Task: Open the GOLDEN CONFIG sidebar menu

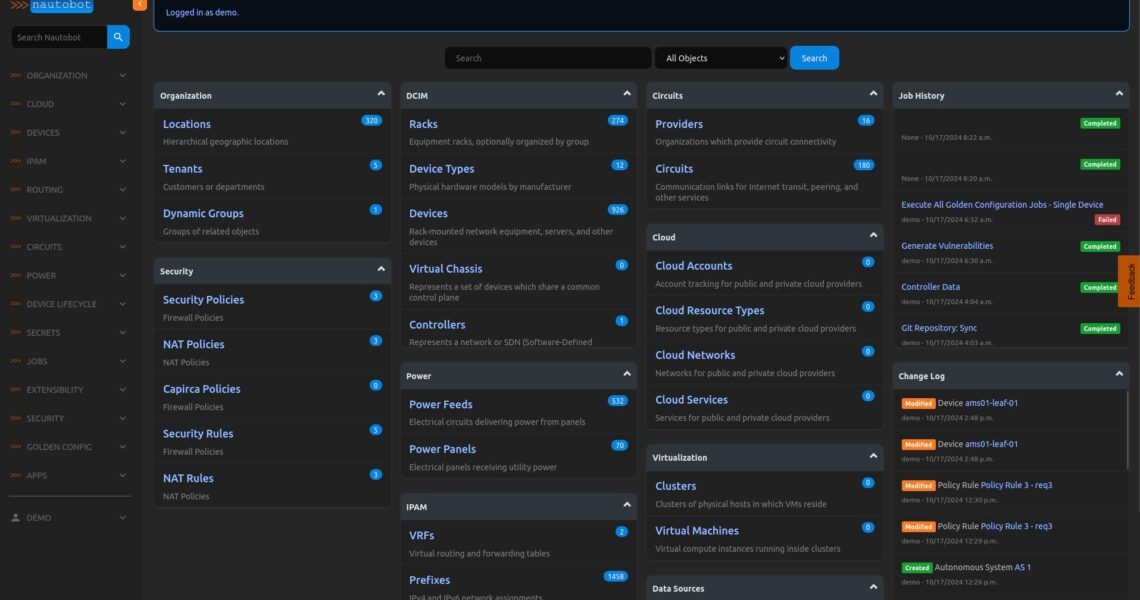Action: tap(68, 447)
